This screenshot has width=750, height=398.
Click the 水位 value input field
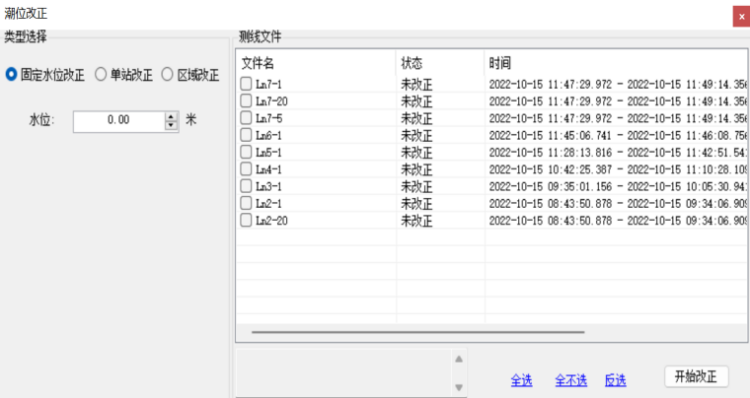119,121
